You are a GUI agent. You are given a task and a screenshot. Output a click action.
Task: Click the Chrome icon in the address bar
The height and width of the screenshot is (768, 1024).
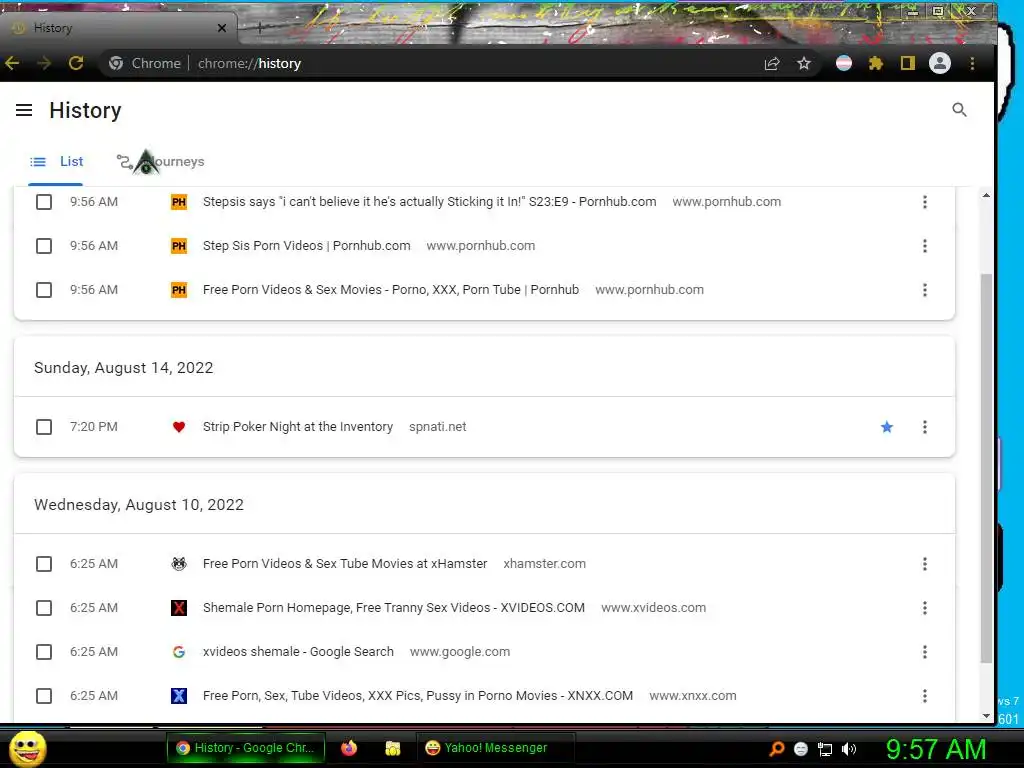[x=116, y=63]
